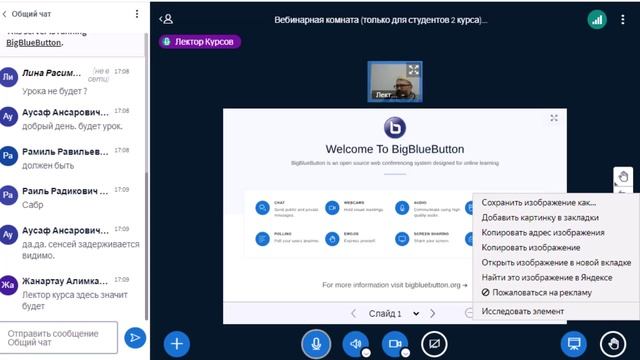Start screen sharing
640x360 pixels.
click(x=434, y=344)
